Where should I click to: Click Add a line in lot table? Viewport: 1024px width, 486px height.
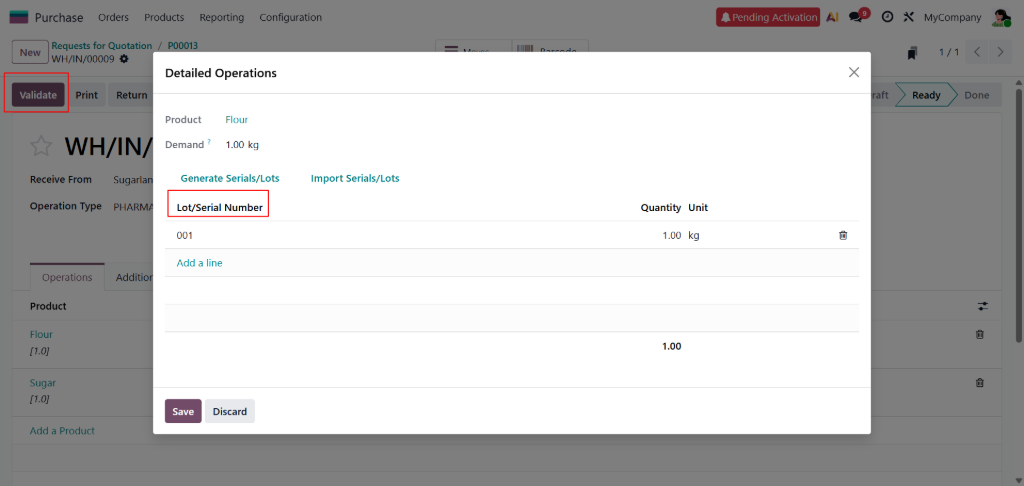(x=199, y=263)
